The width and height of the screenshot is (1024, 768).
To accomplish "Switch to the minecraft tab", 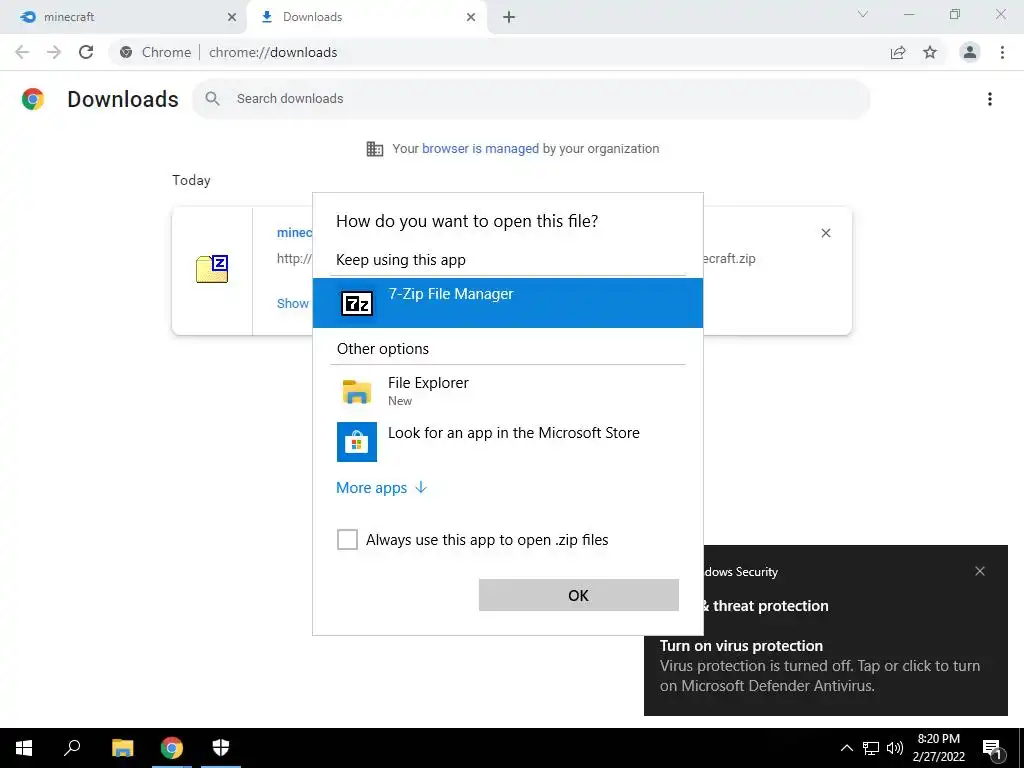I will click(x=122, y=17).
